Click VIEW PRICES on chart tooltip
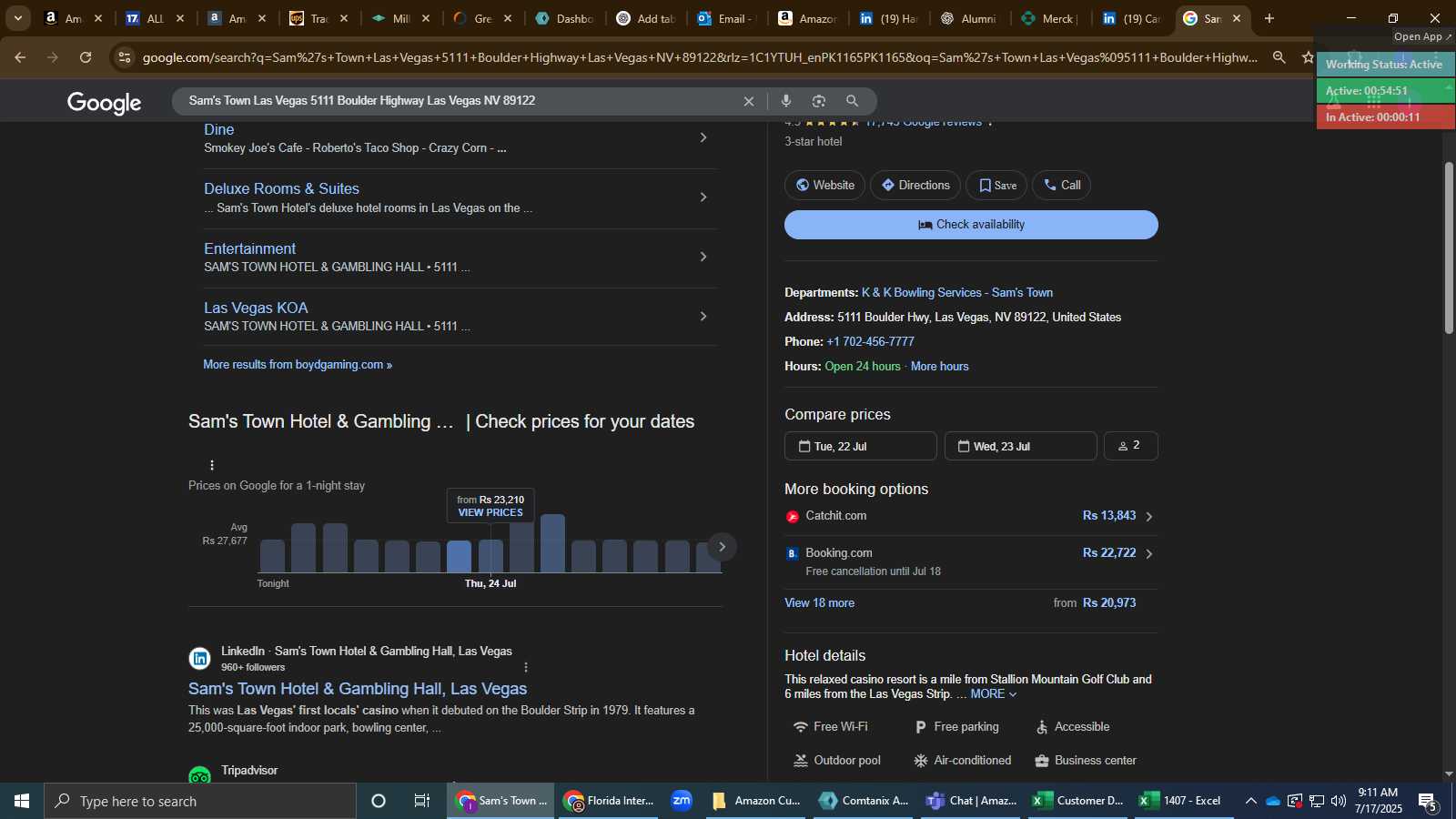1456x819 pixels. [x=490, y=512]
